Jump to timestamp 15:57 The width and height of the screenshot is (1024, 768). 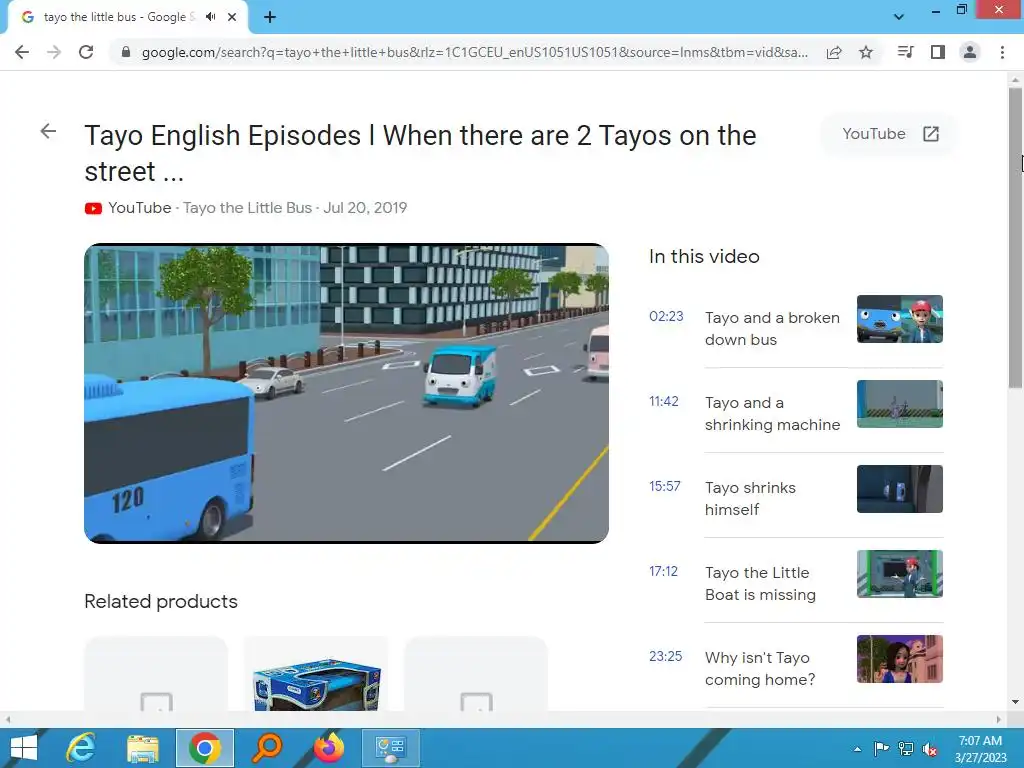tap(665, 486)
